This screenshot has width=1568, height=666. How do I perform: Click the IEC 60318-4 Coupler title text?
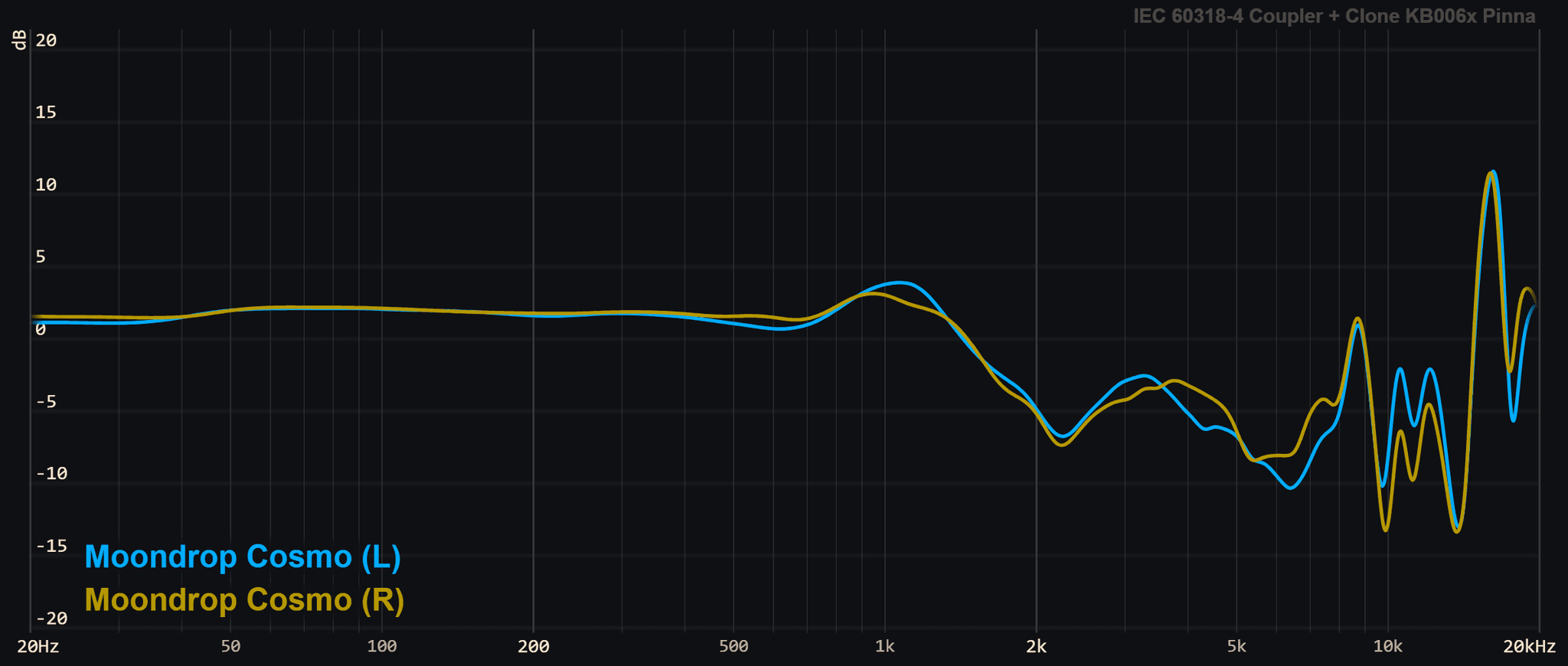pos(1333,16)
